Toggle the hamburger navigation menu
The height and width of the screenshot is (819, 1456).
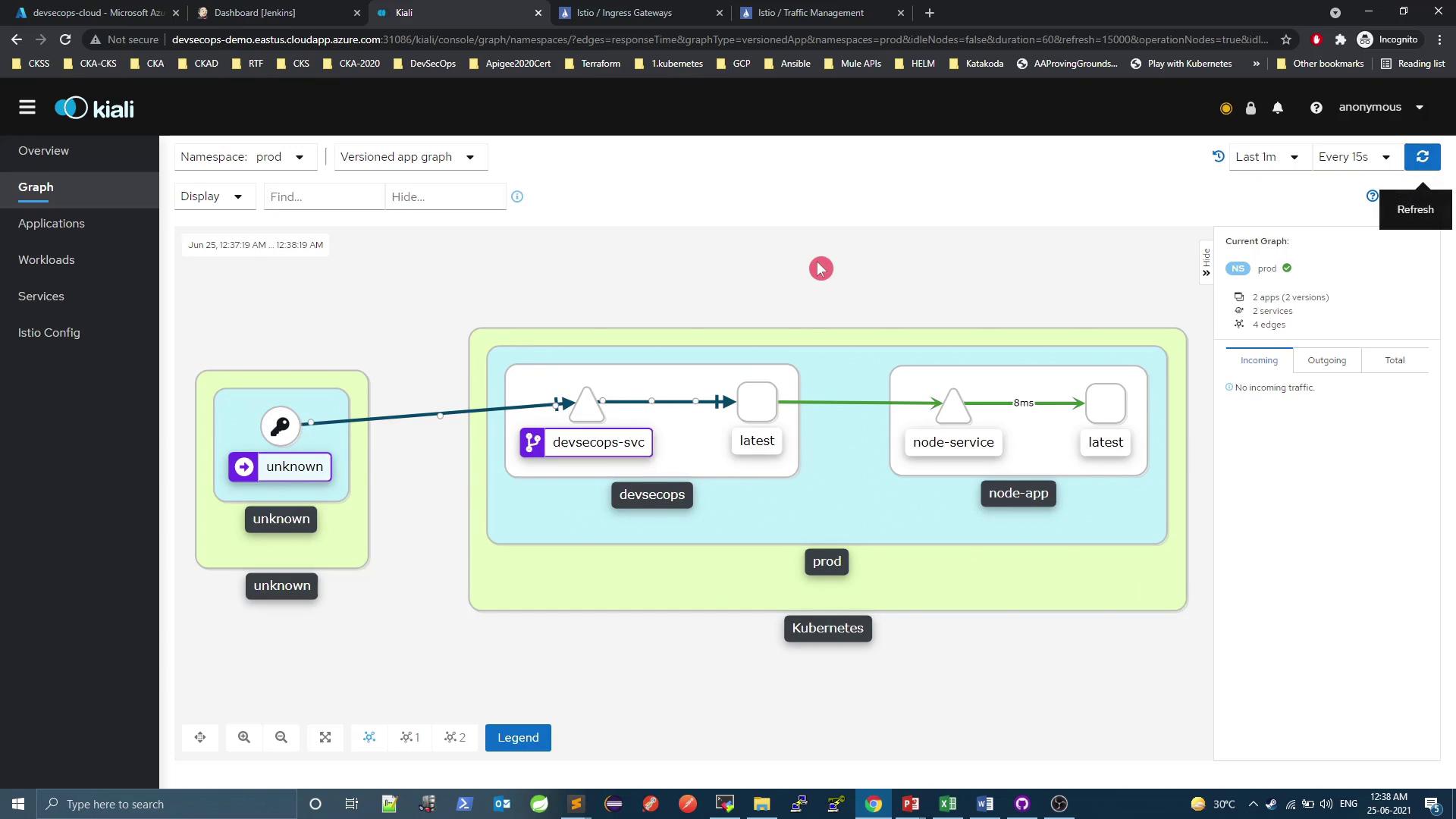(27, 108)
